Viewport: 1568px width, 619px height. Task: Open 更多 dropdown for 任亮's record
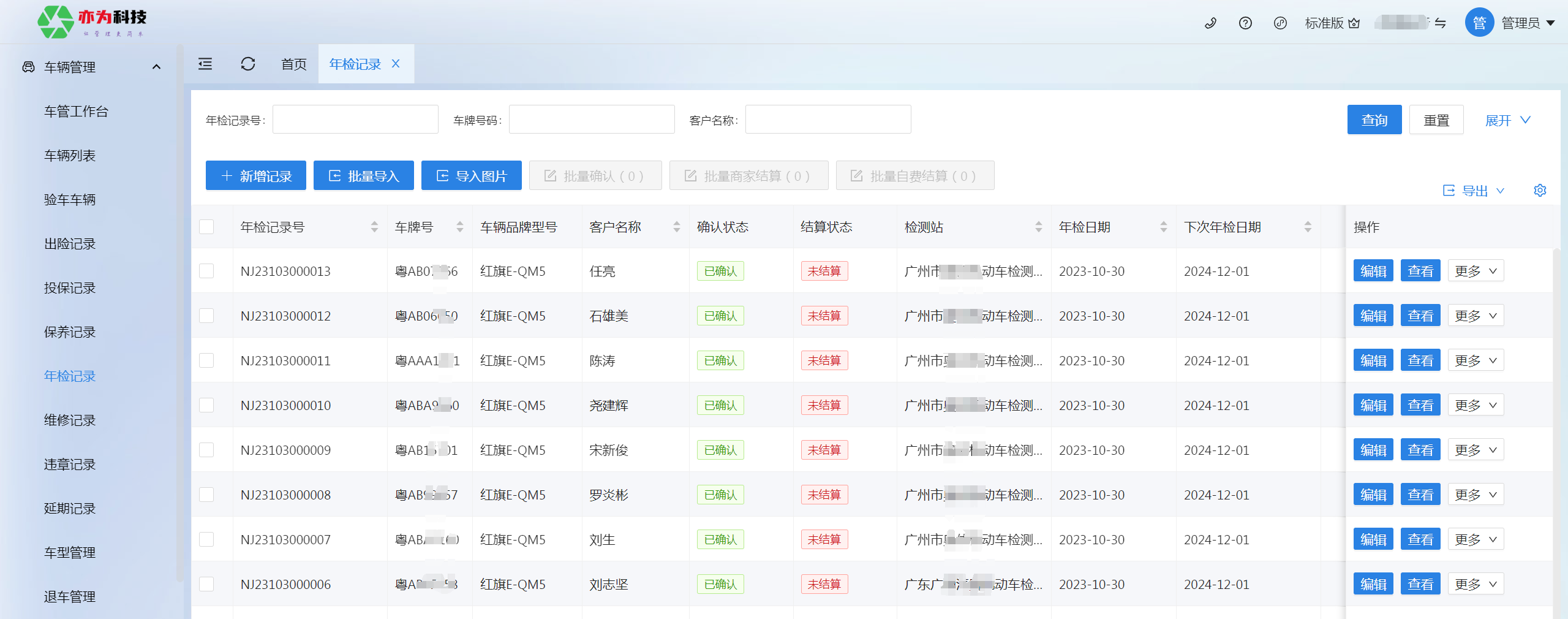[x=1475, y=272]
